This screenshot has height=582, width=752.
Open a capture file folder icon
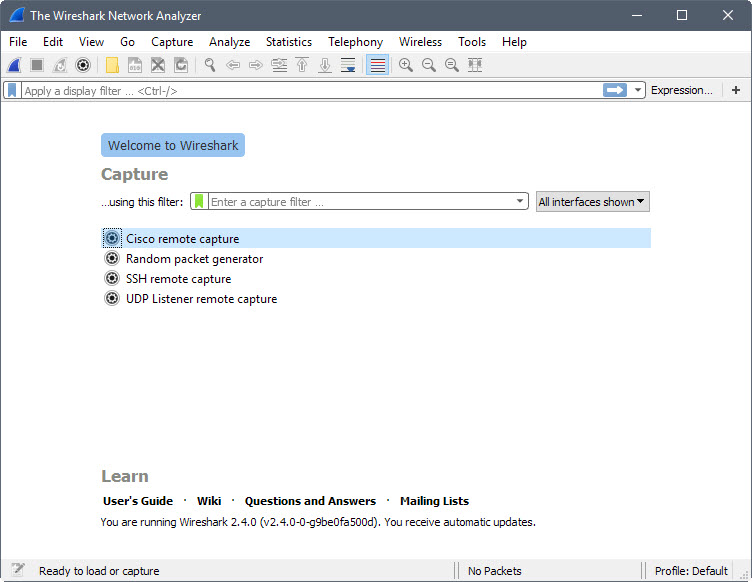pos(112,65)
